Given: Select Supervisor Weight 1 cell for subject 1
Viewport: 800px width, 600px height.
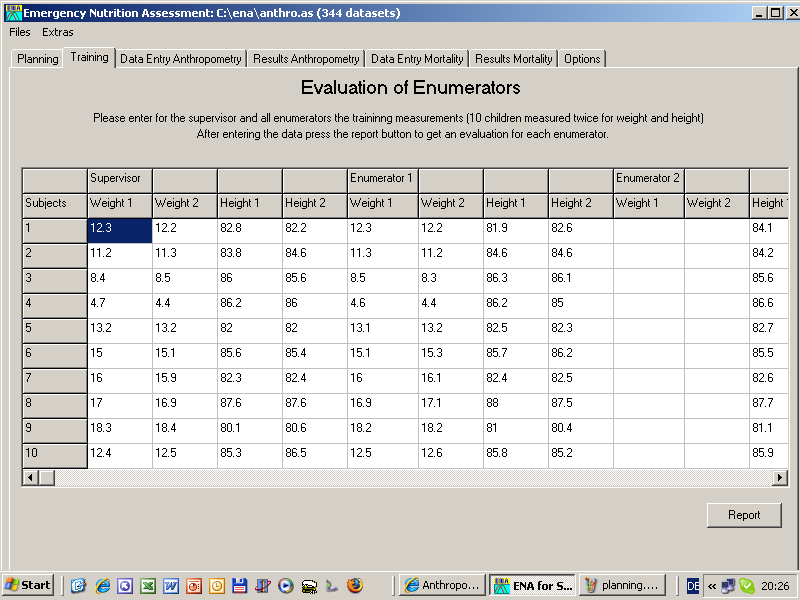Looking at the screenshot, I should click(x=120, y=228).
